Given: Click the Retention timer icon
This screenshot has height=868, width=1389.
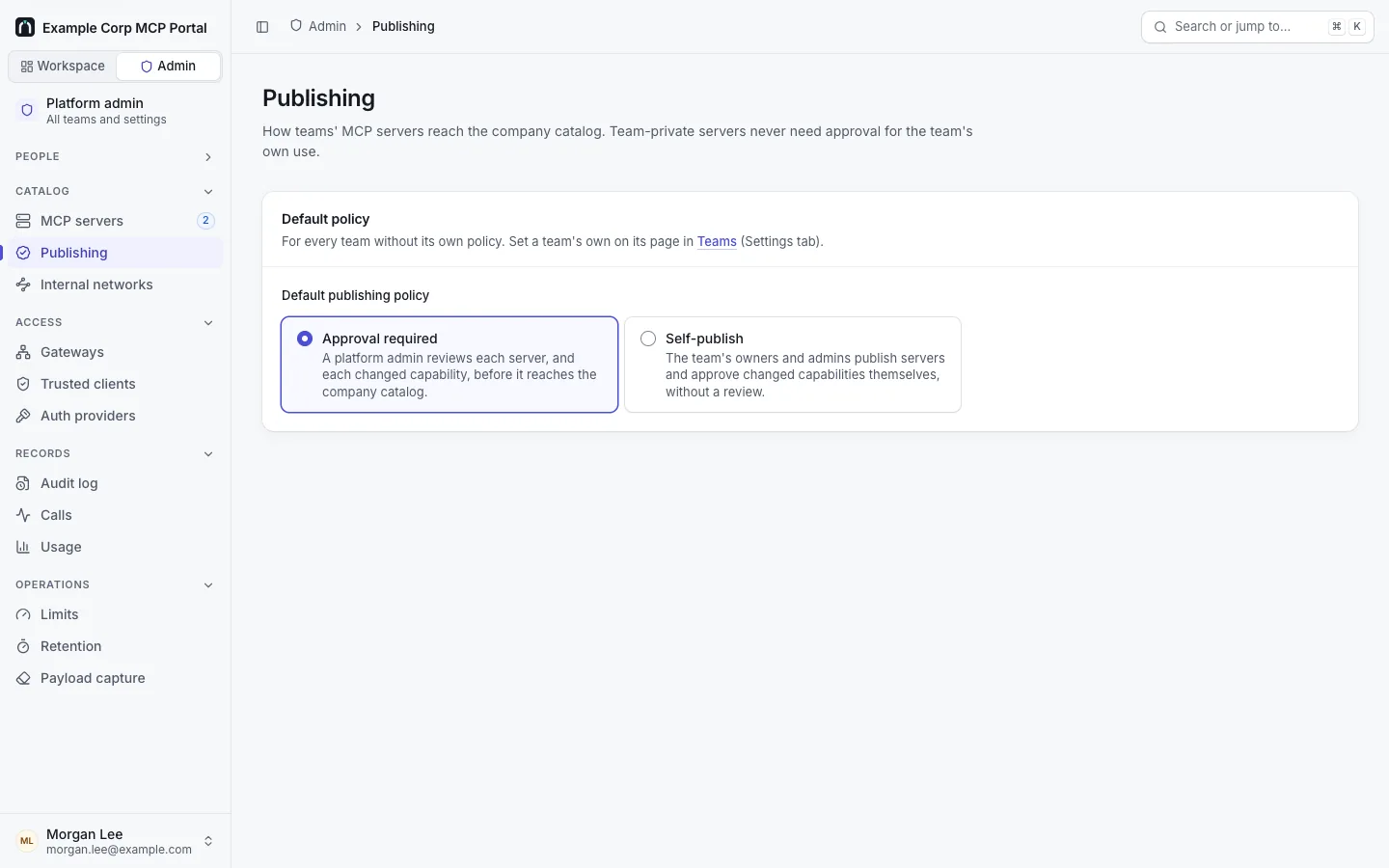Looking at the screenshot, I should pyautogui.click(x=23, y=646).
